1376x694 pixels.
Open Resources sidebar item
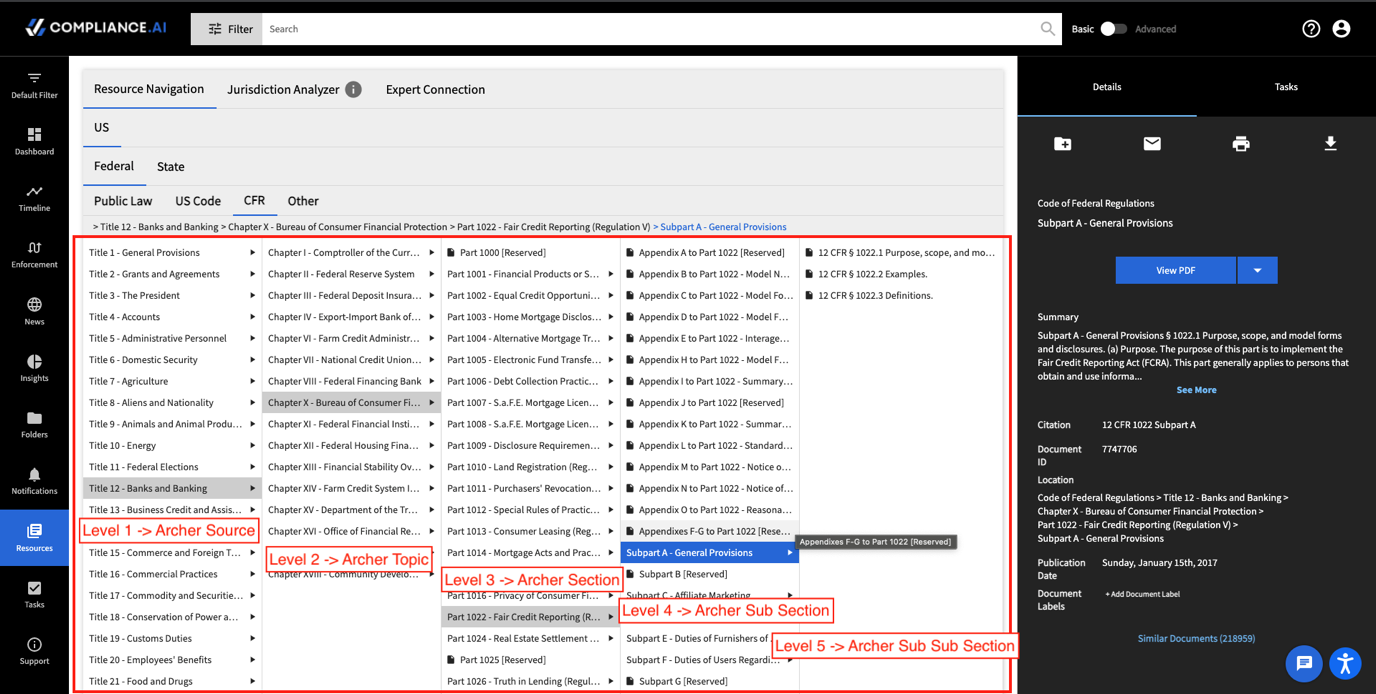click(x=34, y=538)
